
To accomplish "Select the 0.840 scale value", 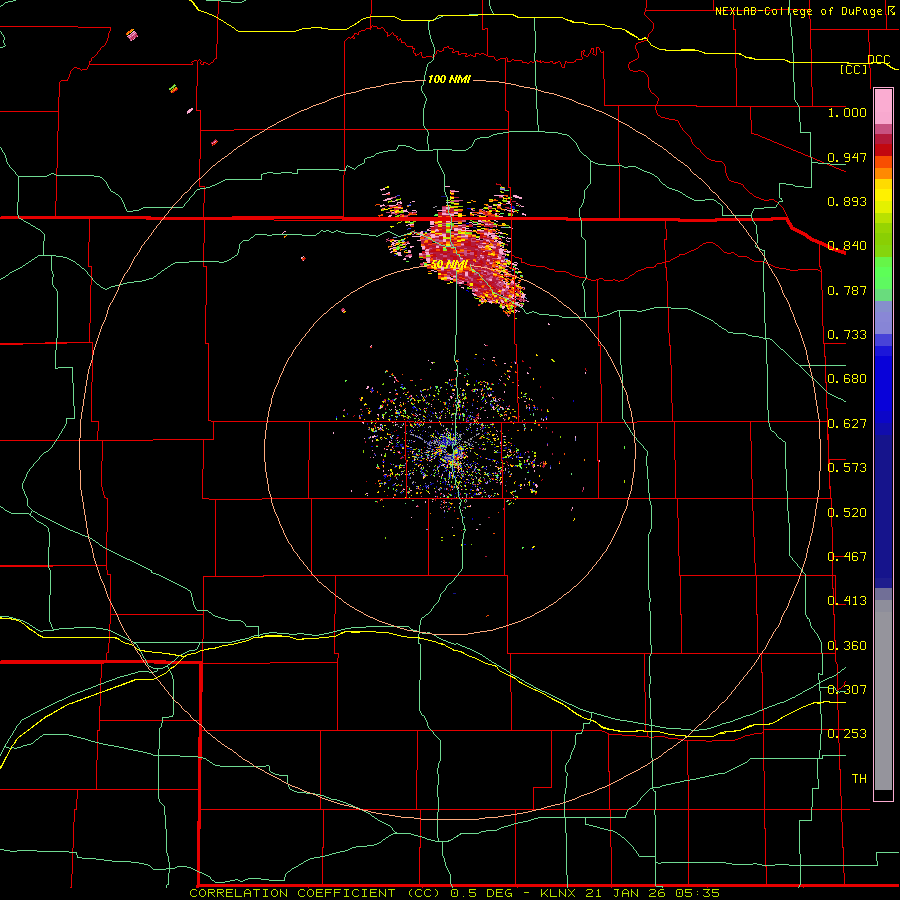I will [x=847, y=245].
